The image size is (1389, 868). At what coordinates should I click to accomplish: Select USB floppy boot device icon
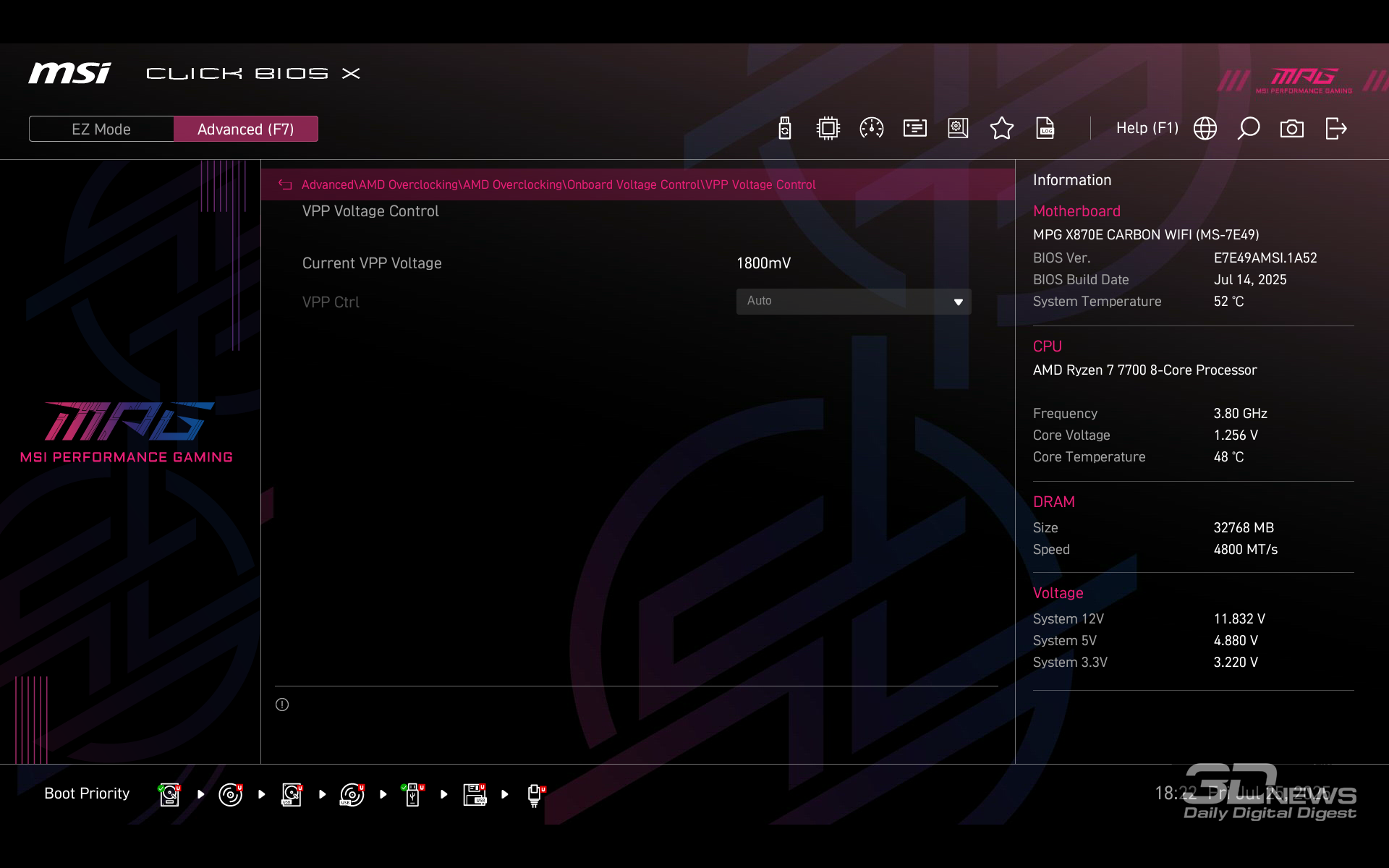(475, 794)
